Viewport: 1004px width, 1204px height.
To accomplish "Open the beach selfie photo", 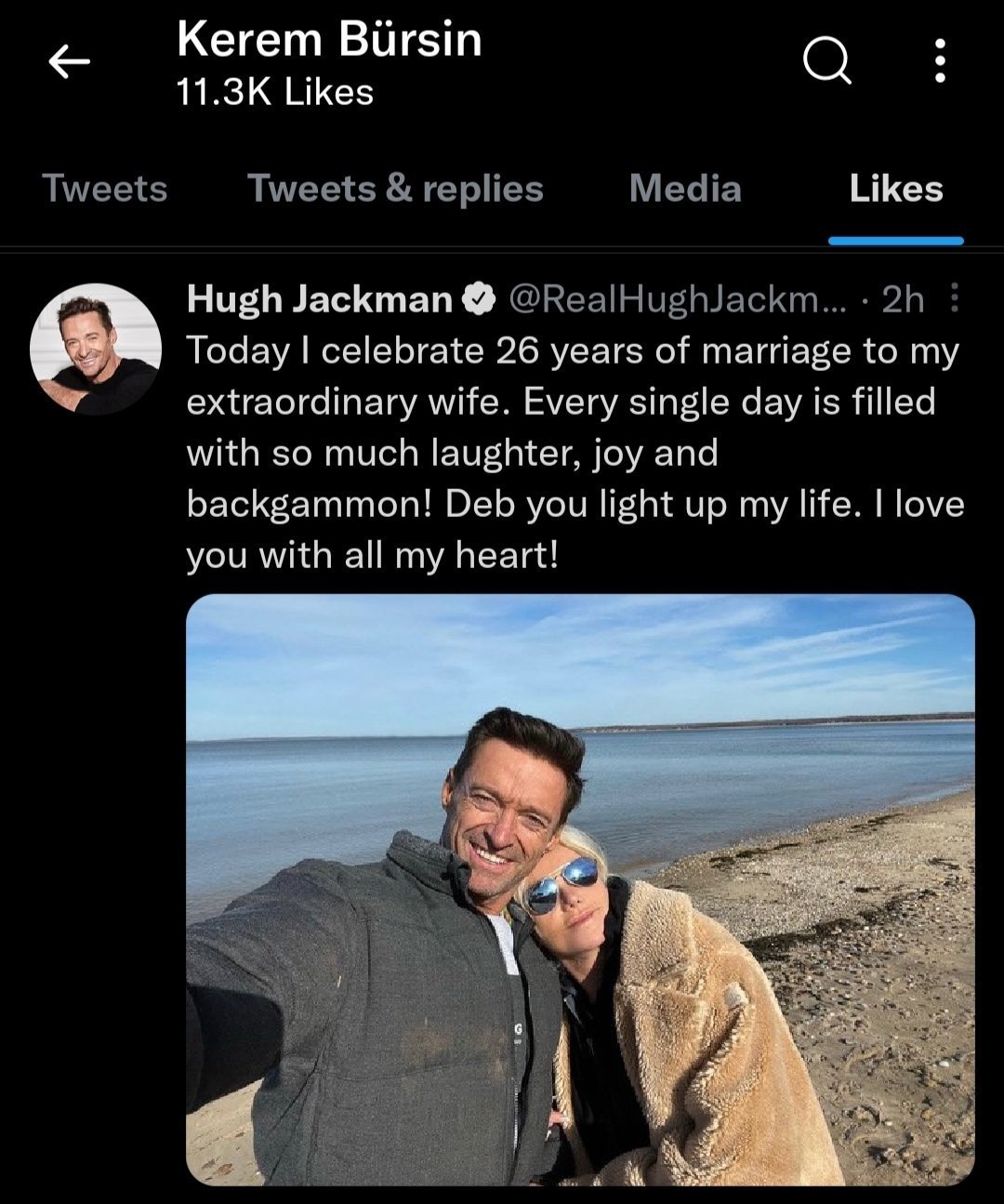I will [x=580, y=889].
